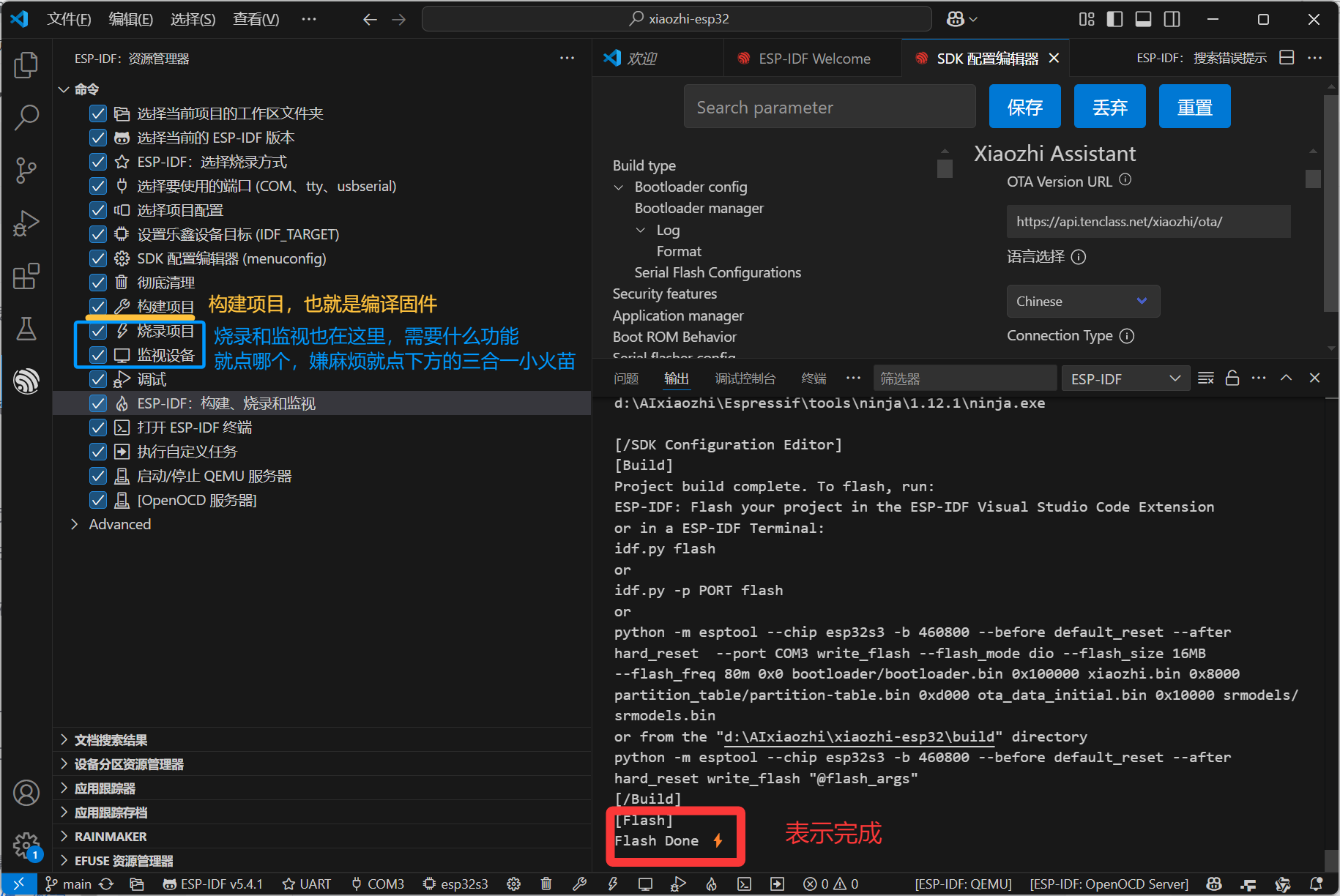Toggle the 烧录项目 checkbox
The height and width of the screenshot is (896, 1340).
click(98, 331)
